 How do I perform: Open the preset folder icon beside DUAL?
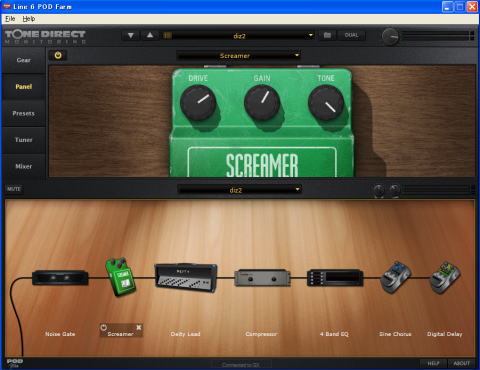tap(327, 35)
